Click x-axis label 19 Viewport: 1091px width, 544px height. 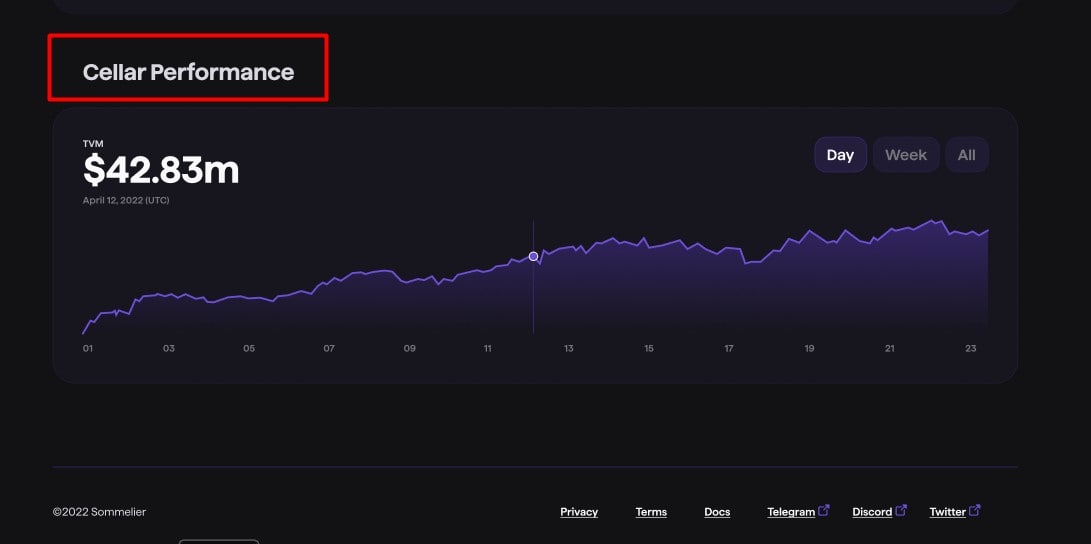pos(809,349)
